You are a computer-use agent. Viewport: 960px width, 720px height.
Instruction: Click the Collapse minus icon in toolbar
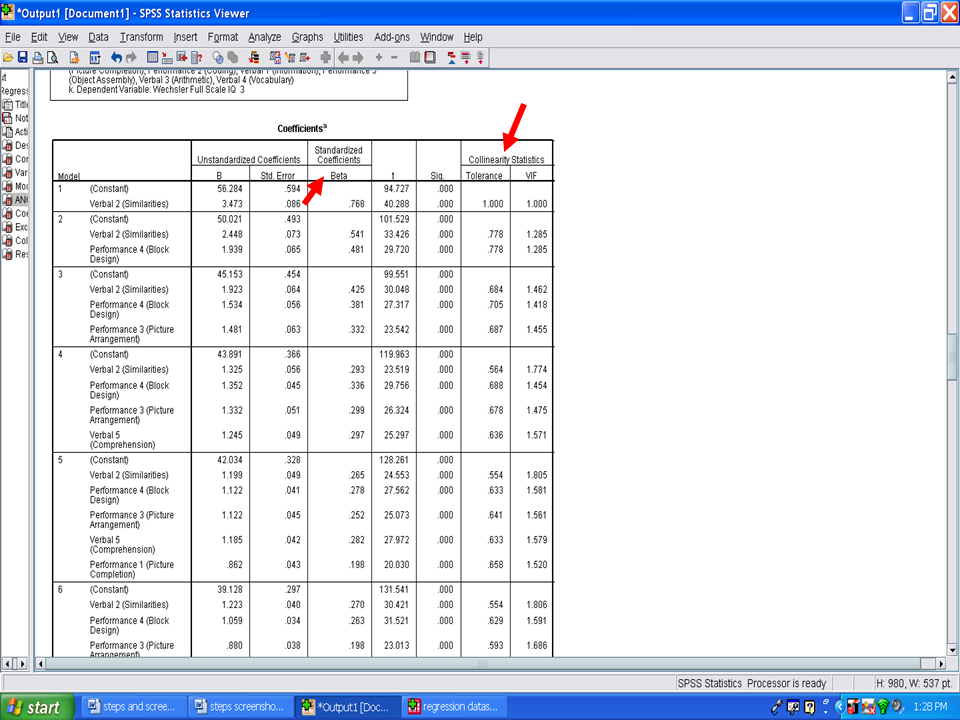[x=394, y=57]
